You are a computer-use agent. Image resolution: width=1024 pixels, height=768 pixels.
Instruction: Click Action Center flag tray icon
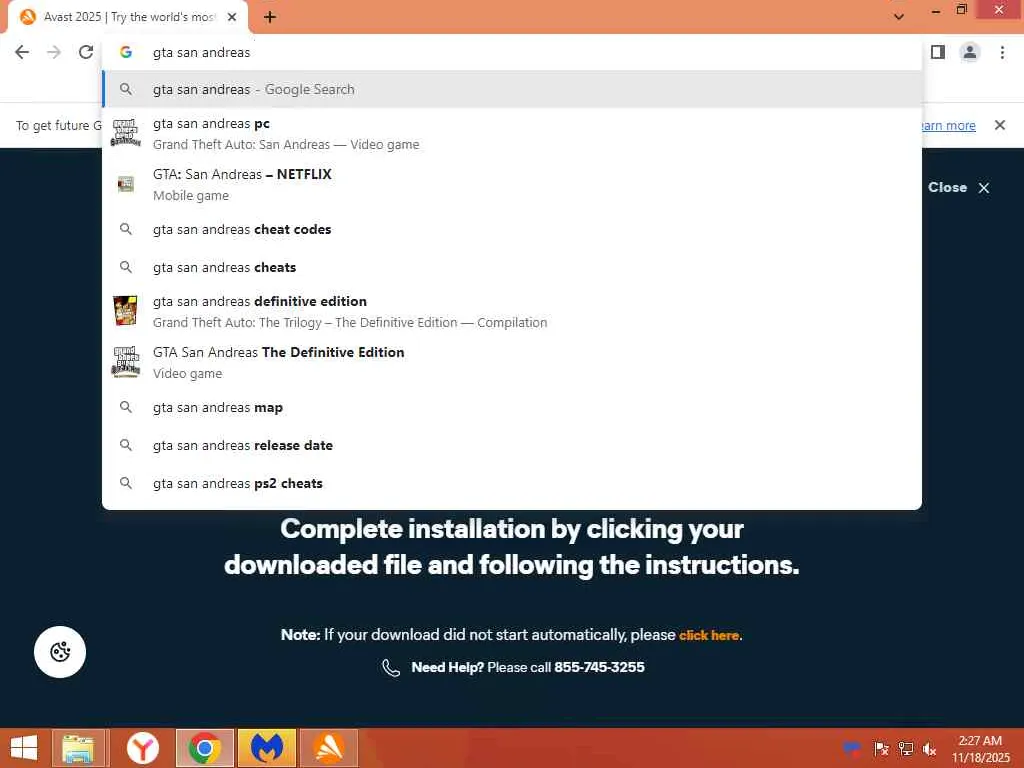tap(880, 748)
